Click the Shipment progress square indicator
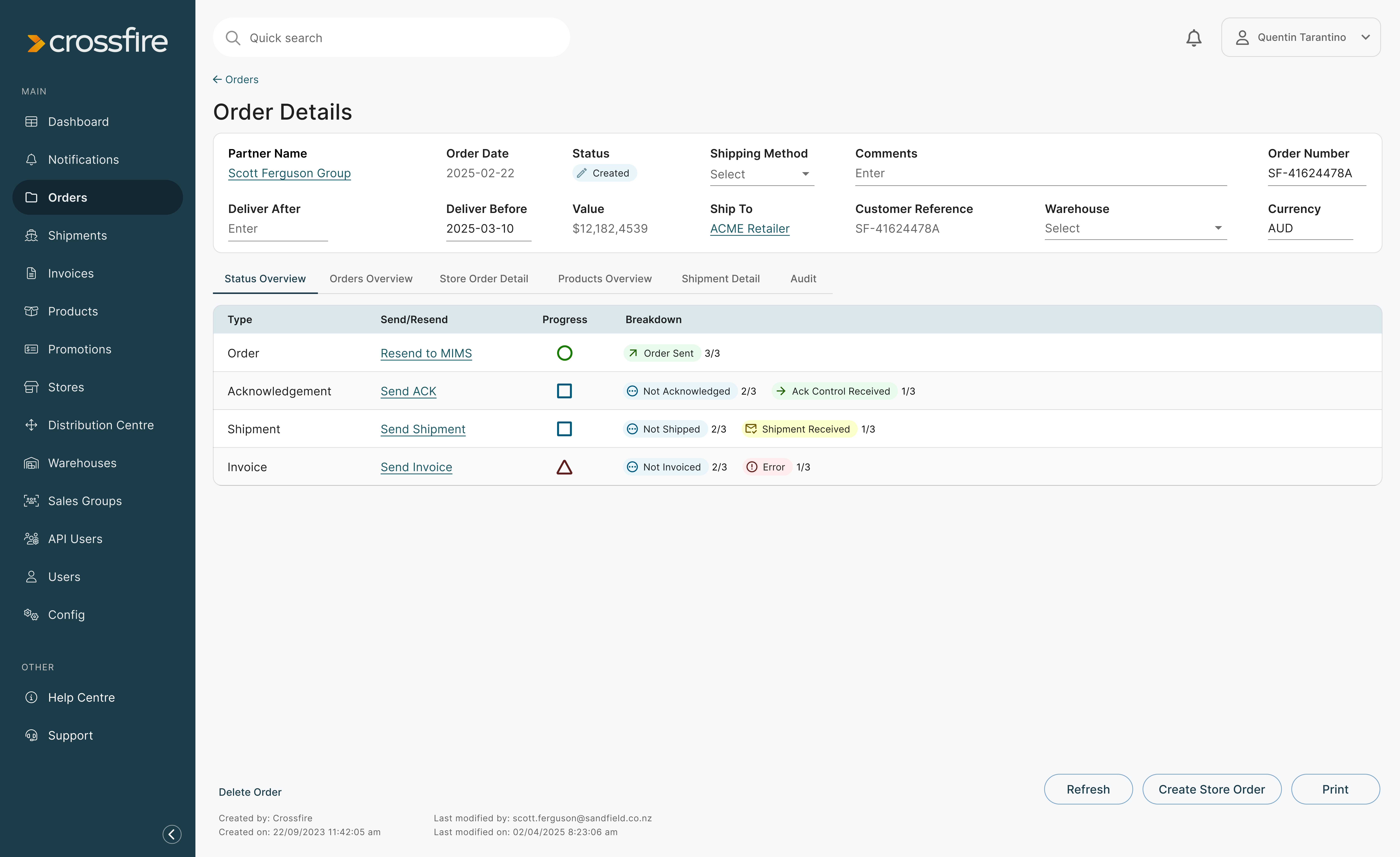 (564, 429)
